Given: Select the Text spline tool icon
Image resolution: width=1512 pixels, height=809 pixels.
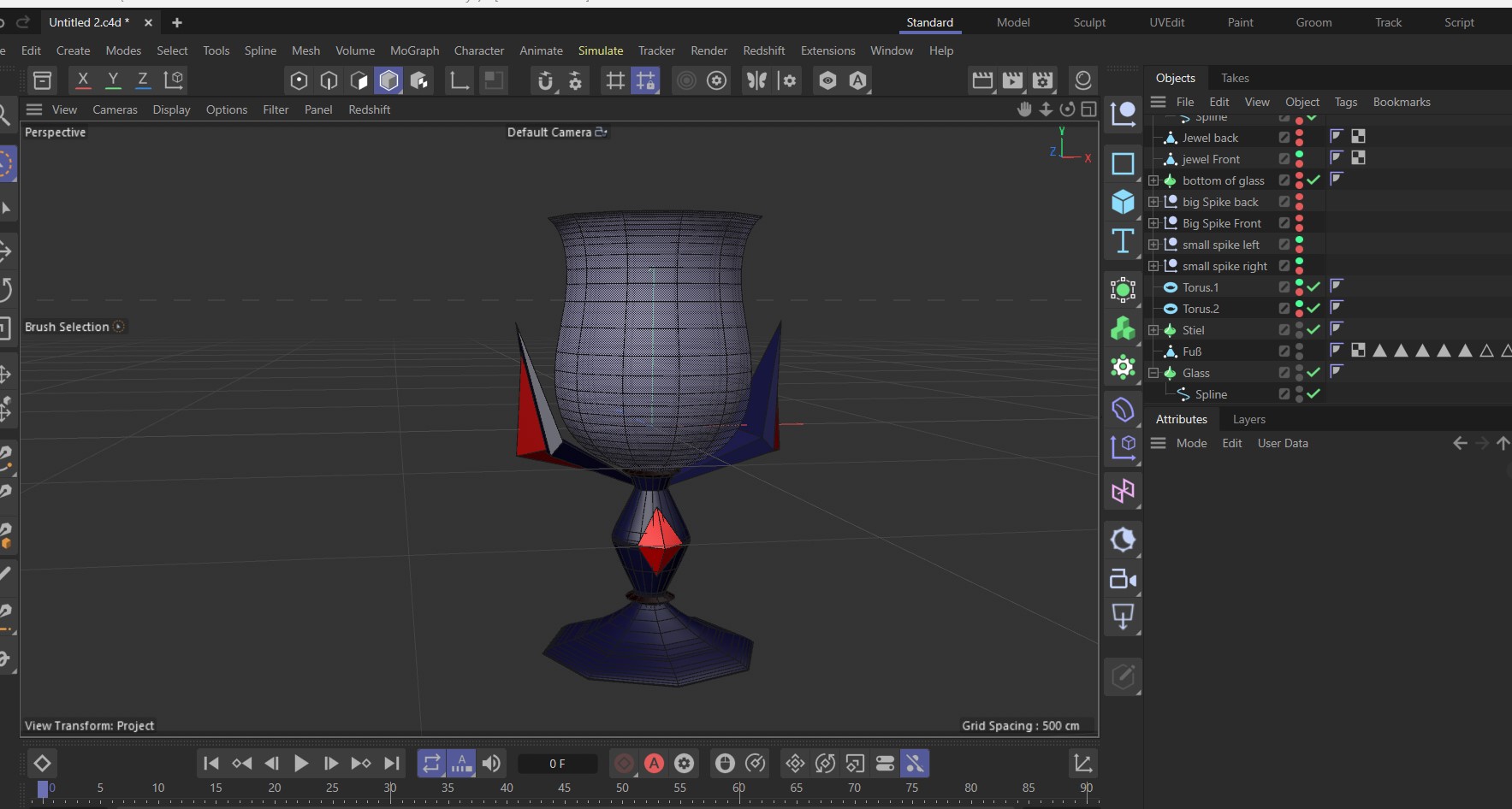Looking at the screenshot, I should (x=1123, y=242).
